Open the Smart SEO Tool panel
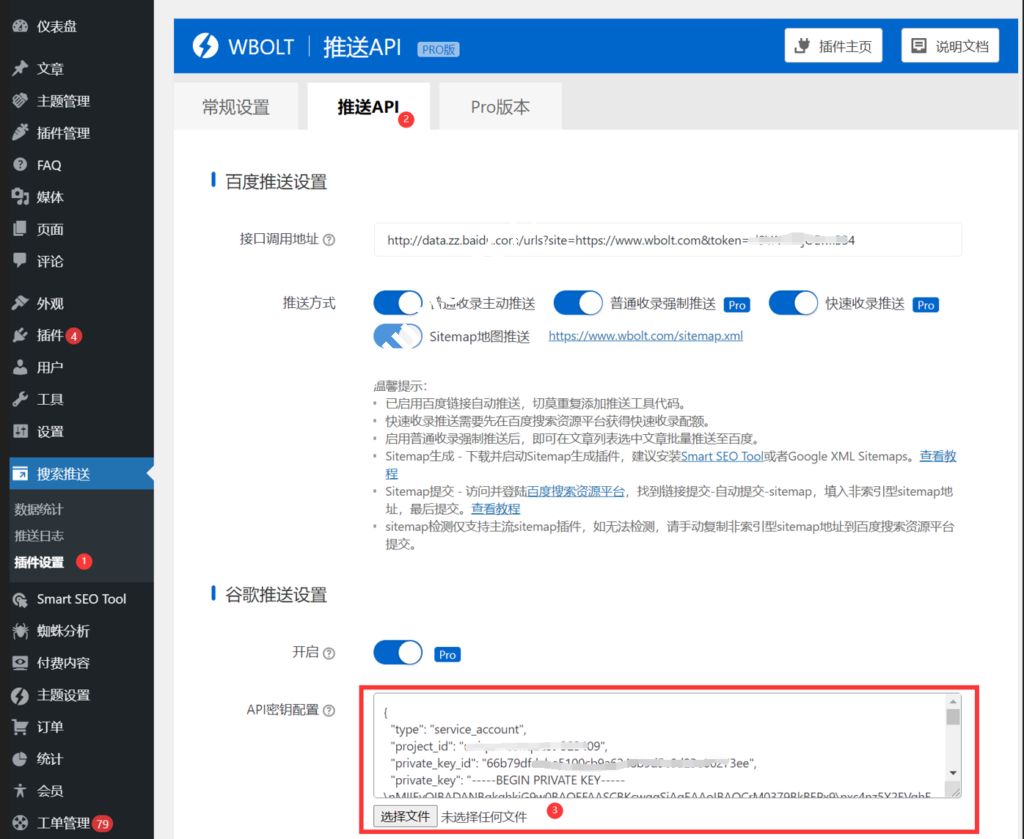Viewport: 1024px width, 839px height. [79, 599]
